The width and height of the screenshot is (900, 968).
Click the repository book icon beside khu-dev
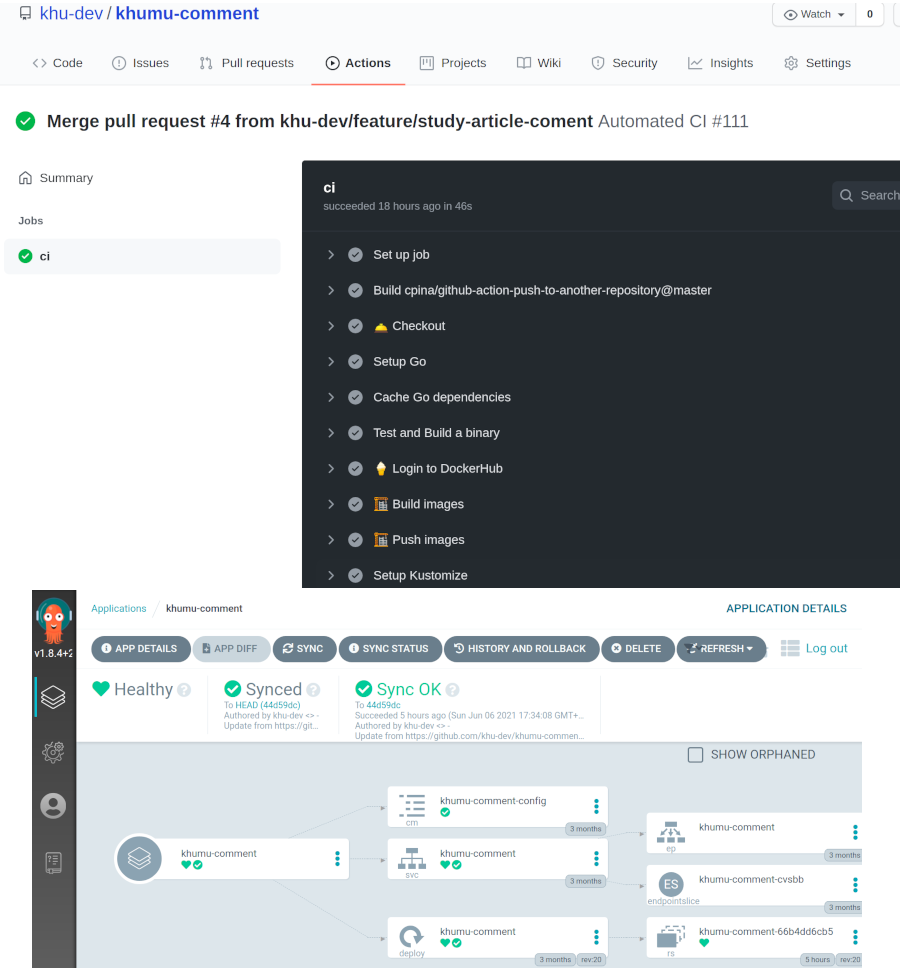(25, 14)
